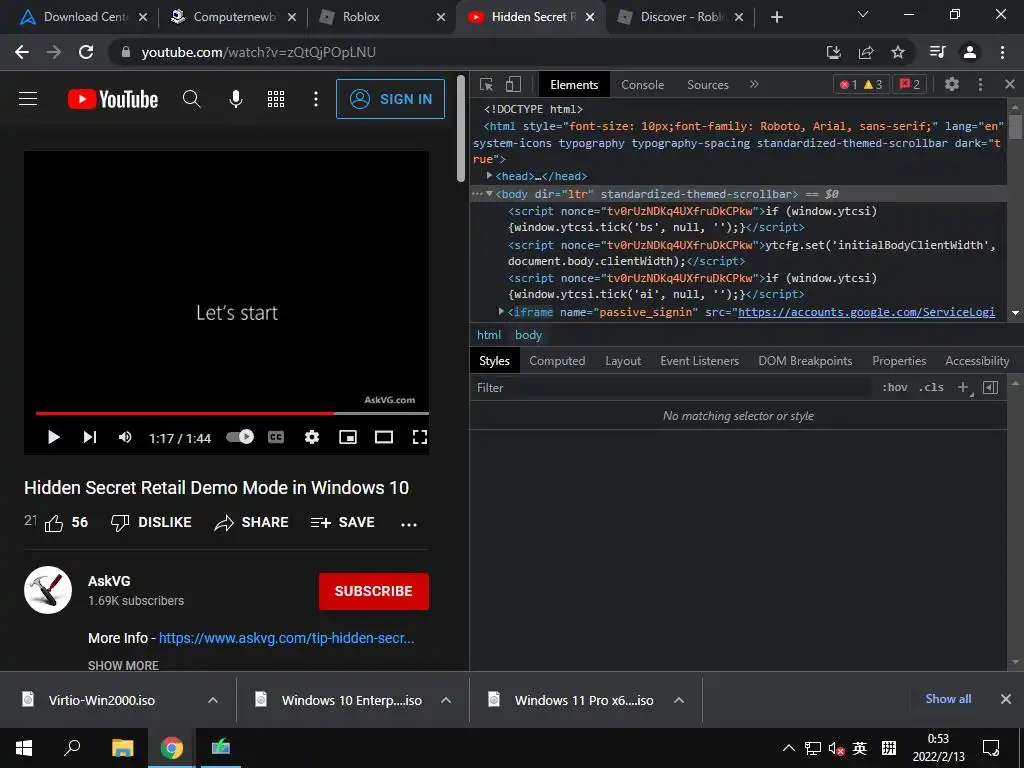Enter full screen video mode
This screenshot has width=1024, height=768.
pyautogui.click(x=420, y=437)
